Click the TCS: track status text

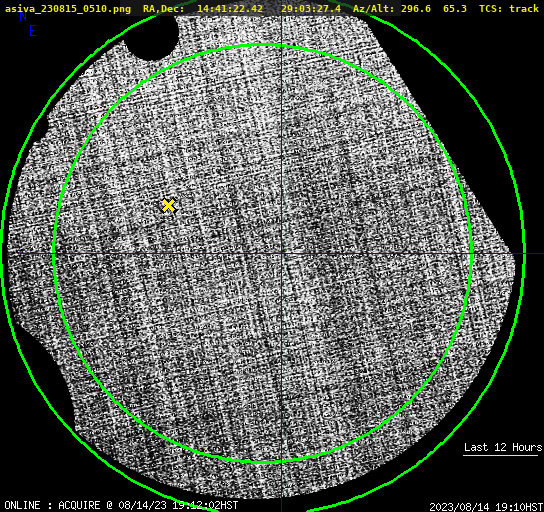coord(509,8)
